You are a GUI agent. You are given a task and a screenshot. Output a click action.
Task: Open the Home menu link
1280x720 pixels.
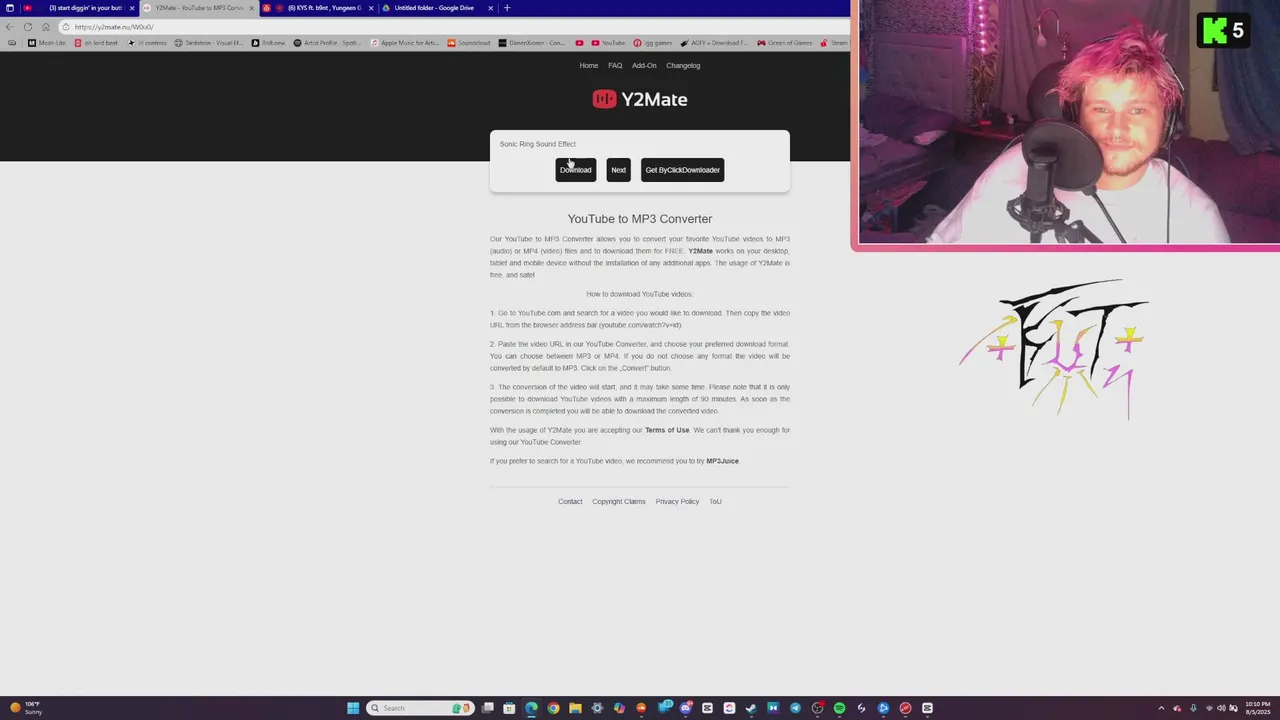(x=589, y=66)
